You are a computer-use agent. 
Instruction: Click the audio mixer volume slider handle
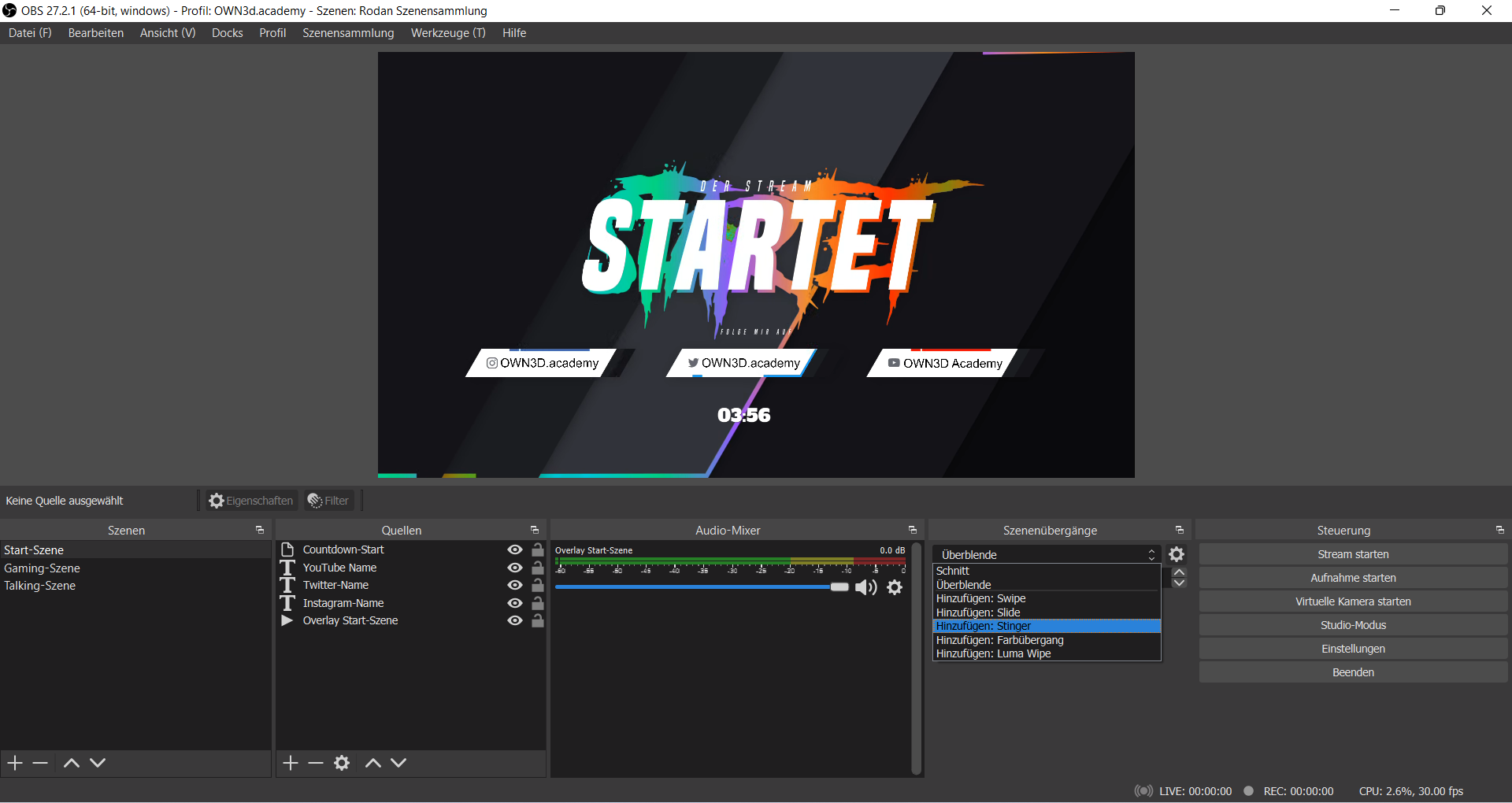point(839,587)
